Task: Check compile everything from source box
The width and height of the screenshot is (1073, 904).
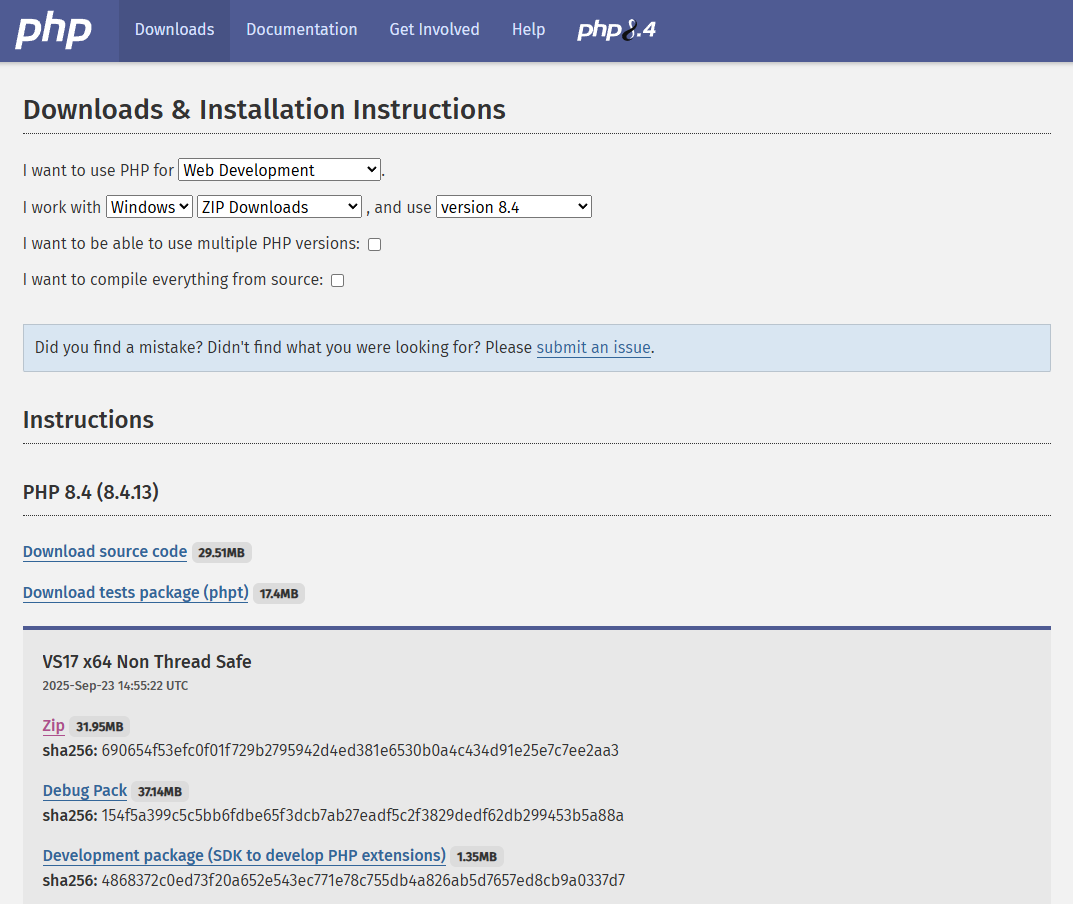Action: tap(337, 281)
